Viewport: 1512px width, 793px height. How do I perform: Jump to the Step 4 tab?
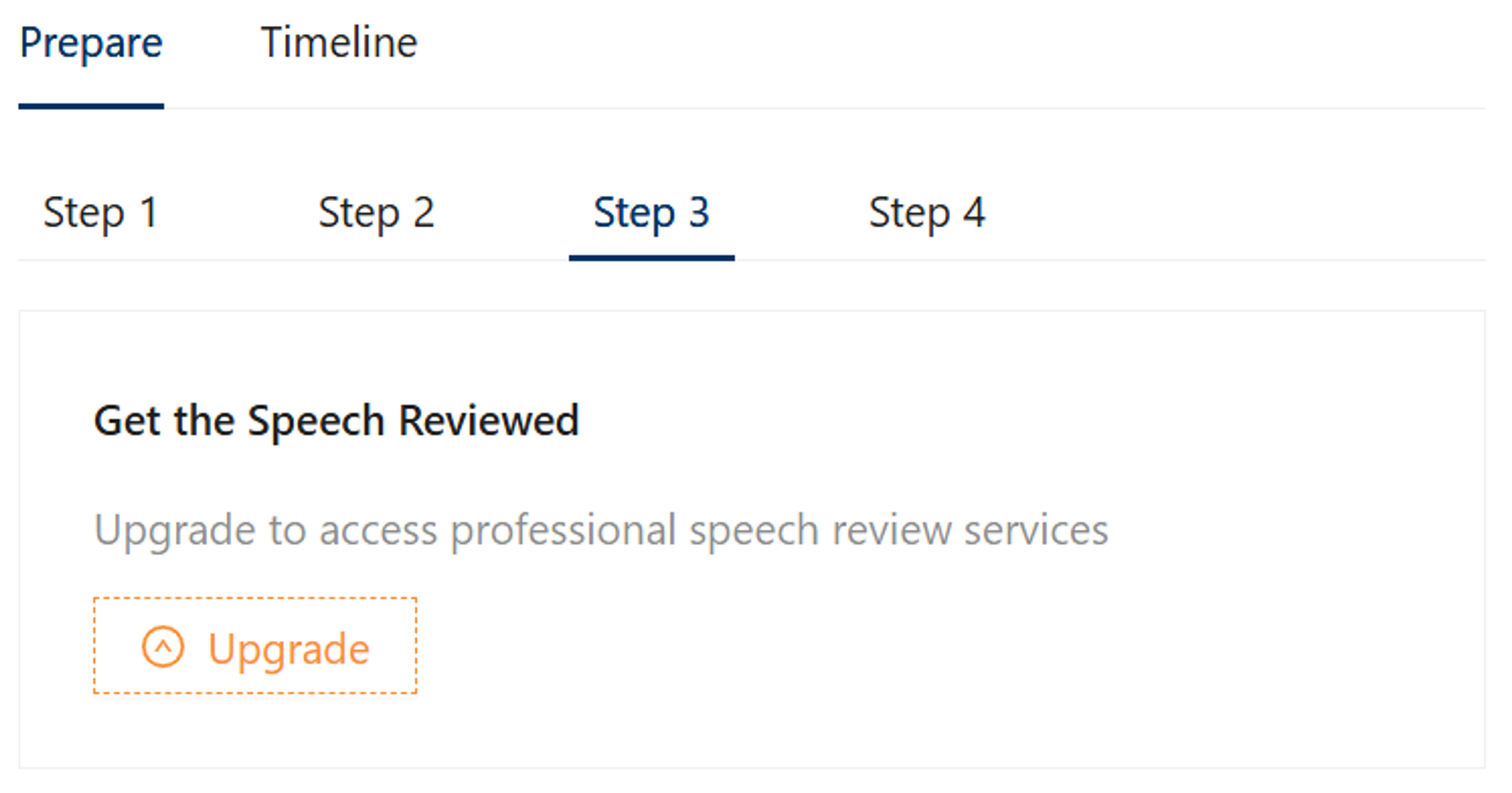pos(927,213)
